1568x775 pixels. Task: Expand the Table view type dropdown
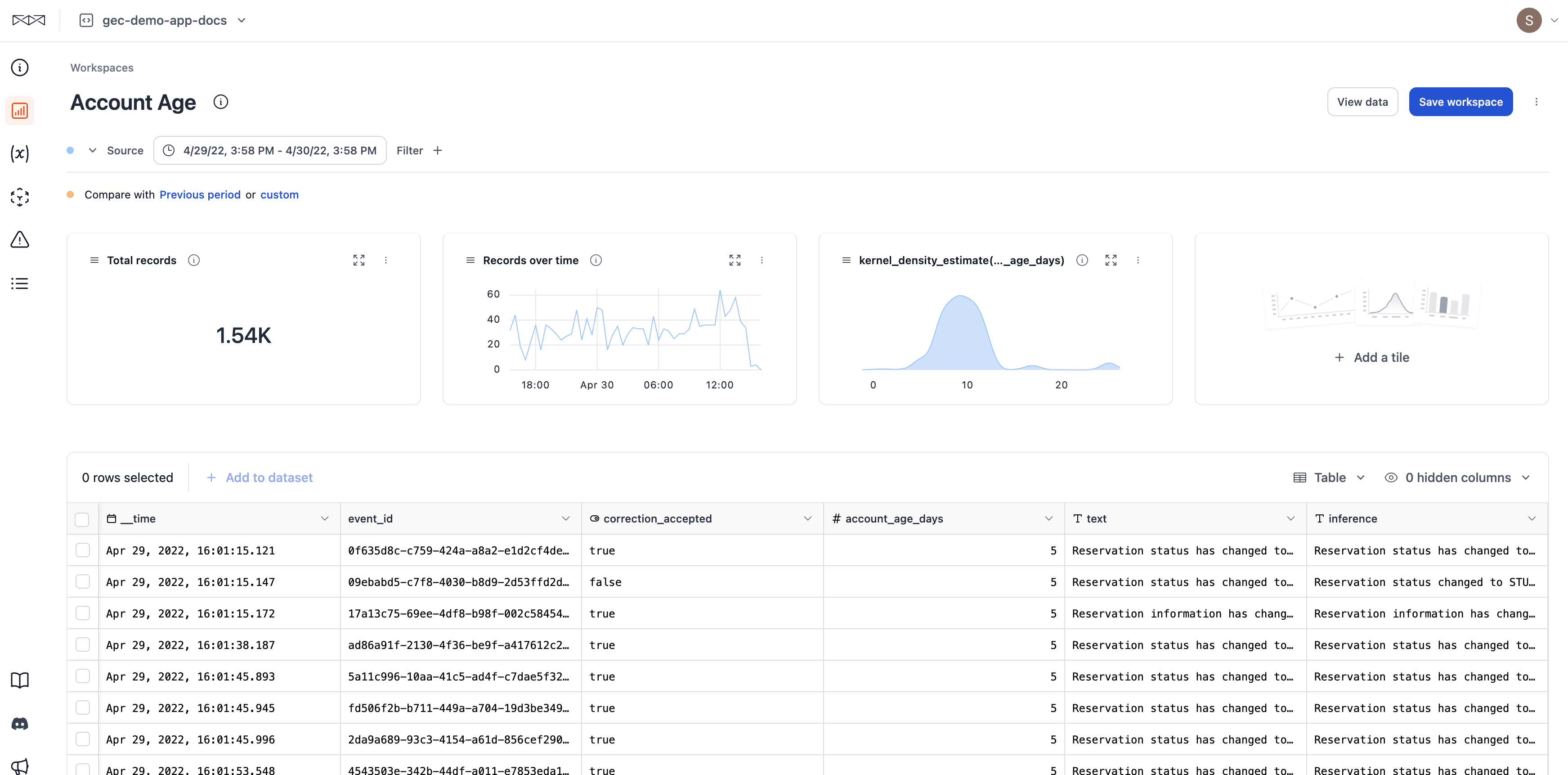coord(1330,478)
